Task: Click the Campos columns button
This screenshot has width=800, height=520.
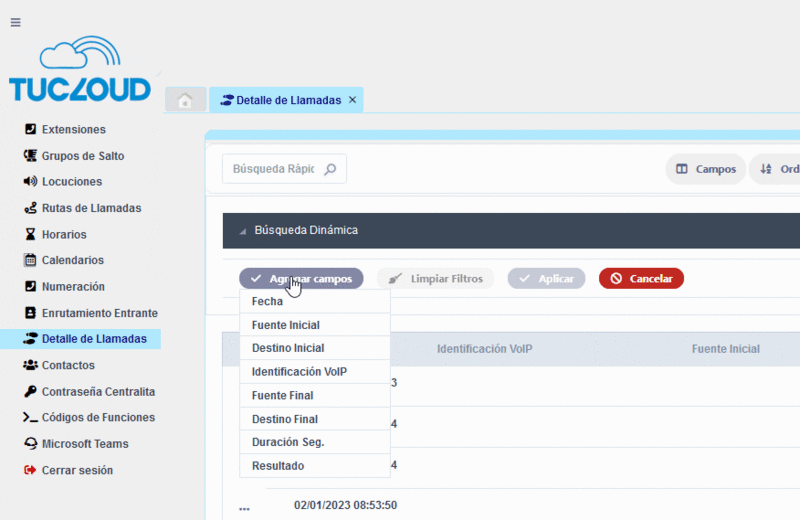Action: (x=706, y=169)
